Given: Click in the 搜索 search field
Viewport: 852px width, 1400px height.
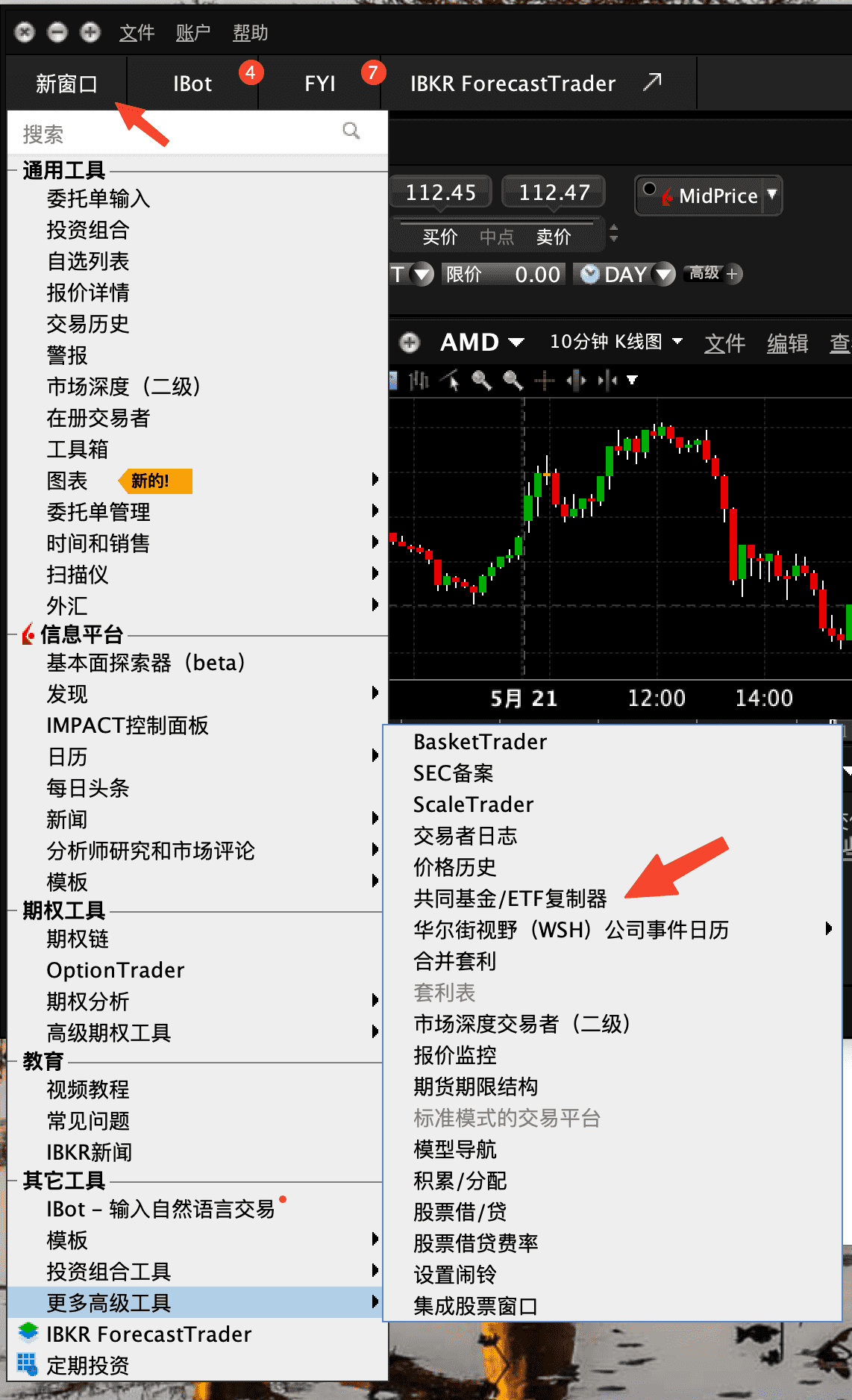Looking at the screenshot, I should click(198, 134).
